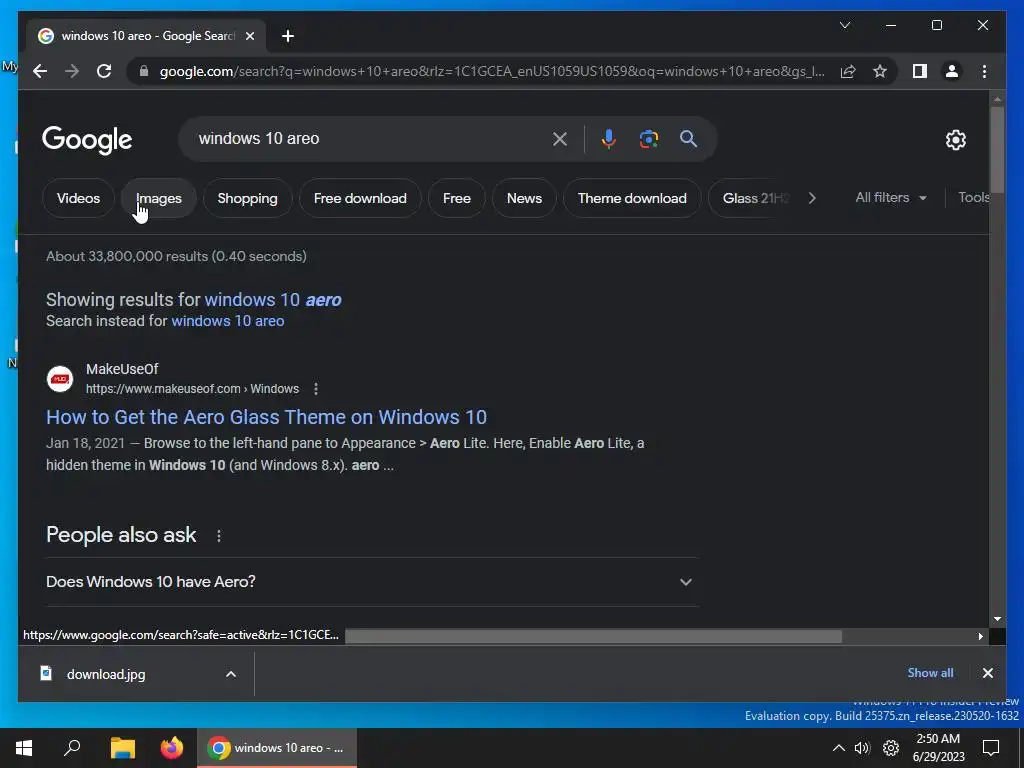Open the Chrome side panel icon
Viewport: 1024px width, 768px height.
[x=920, y=71]
